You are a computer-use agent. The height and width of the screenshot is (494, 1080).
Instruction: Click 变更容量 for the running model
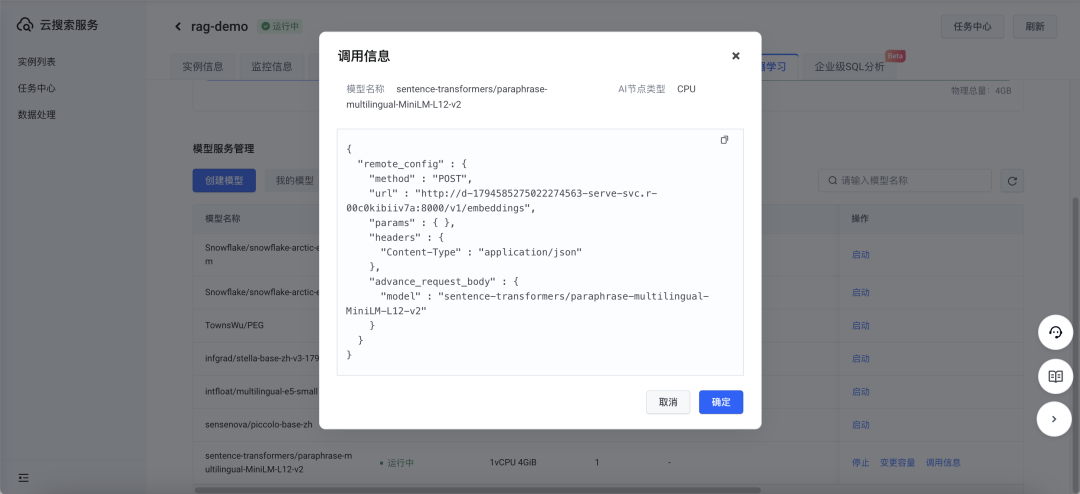[x=897, y=462]
